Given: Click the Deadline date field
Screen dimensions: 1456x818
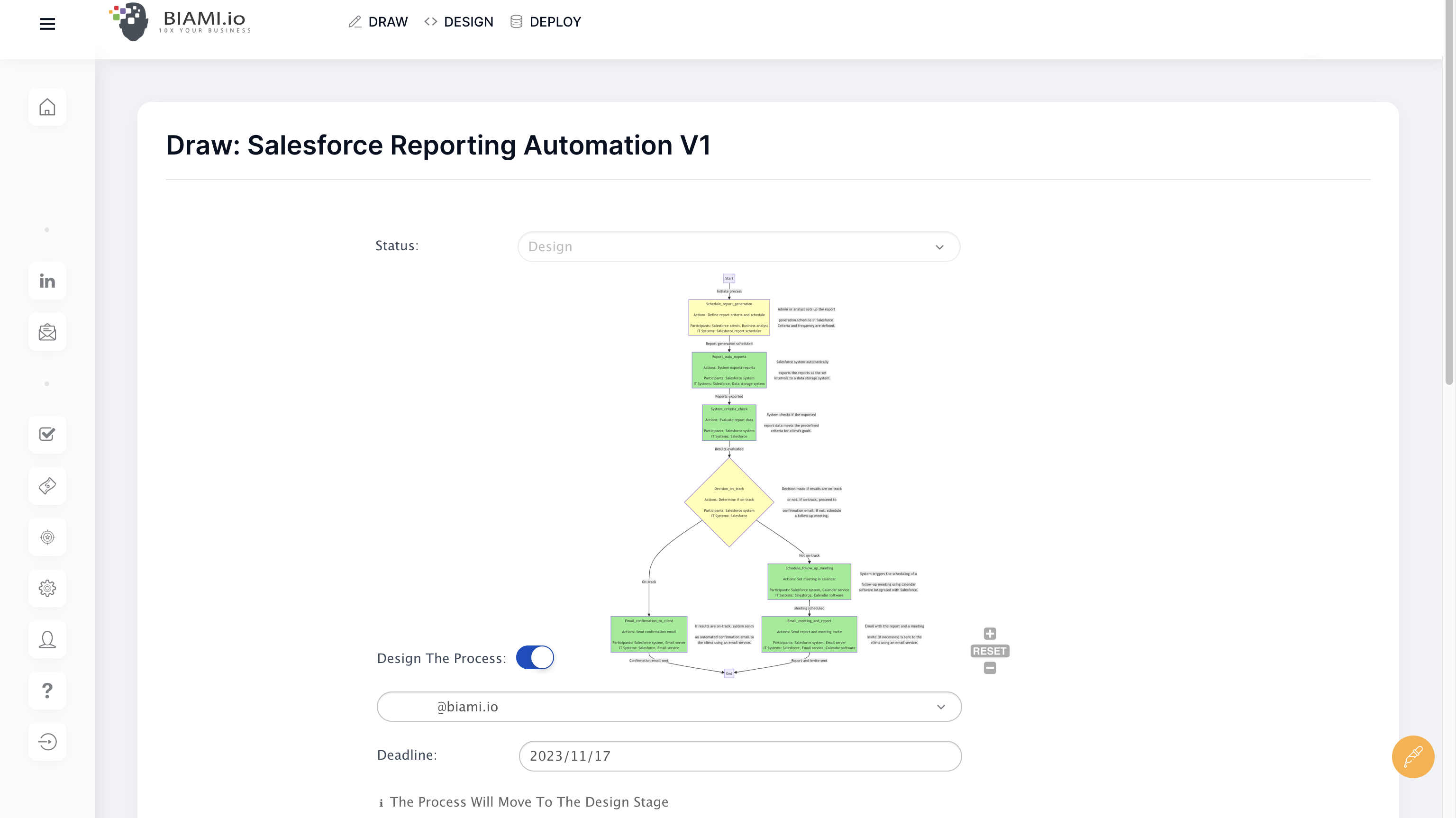Looking at the screenshot, I should pyautogui.click(x=740, y=756).
